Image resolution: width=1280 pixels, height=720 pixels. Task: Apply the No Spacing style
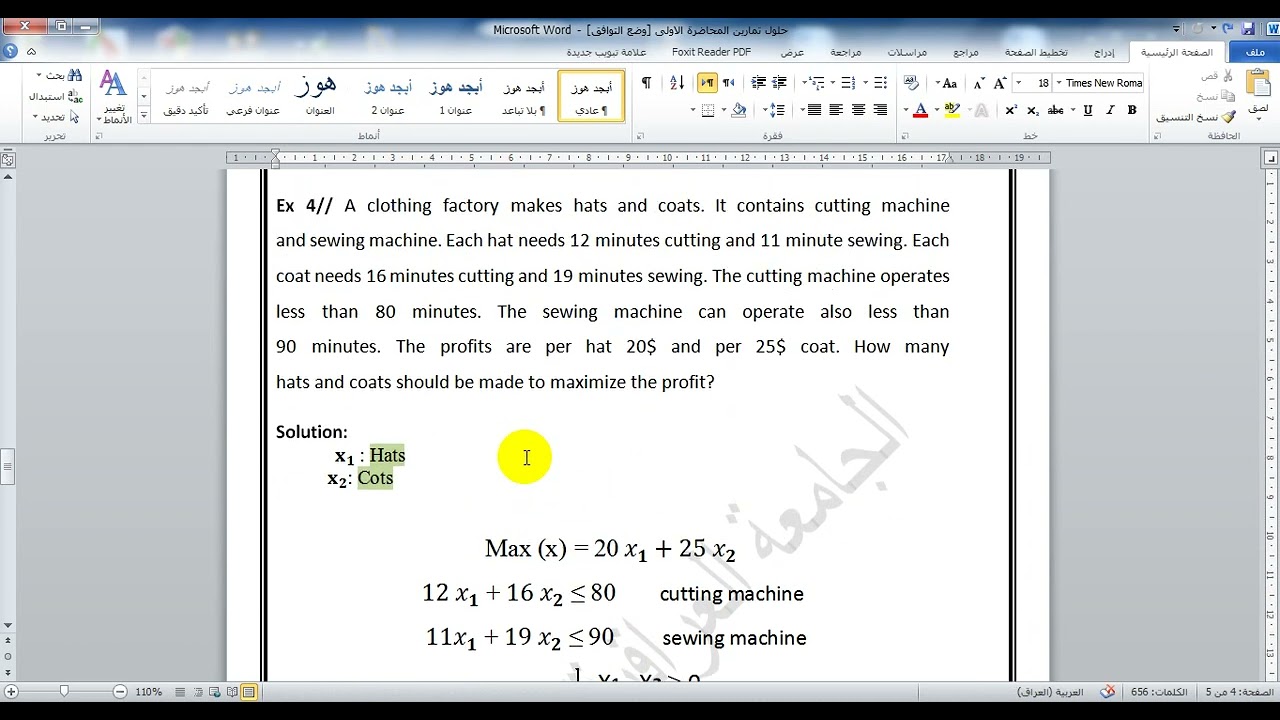click(x=523, y=96)
